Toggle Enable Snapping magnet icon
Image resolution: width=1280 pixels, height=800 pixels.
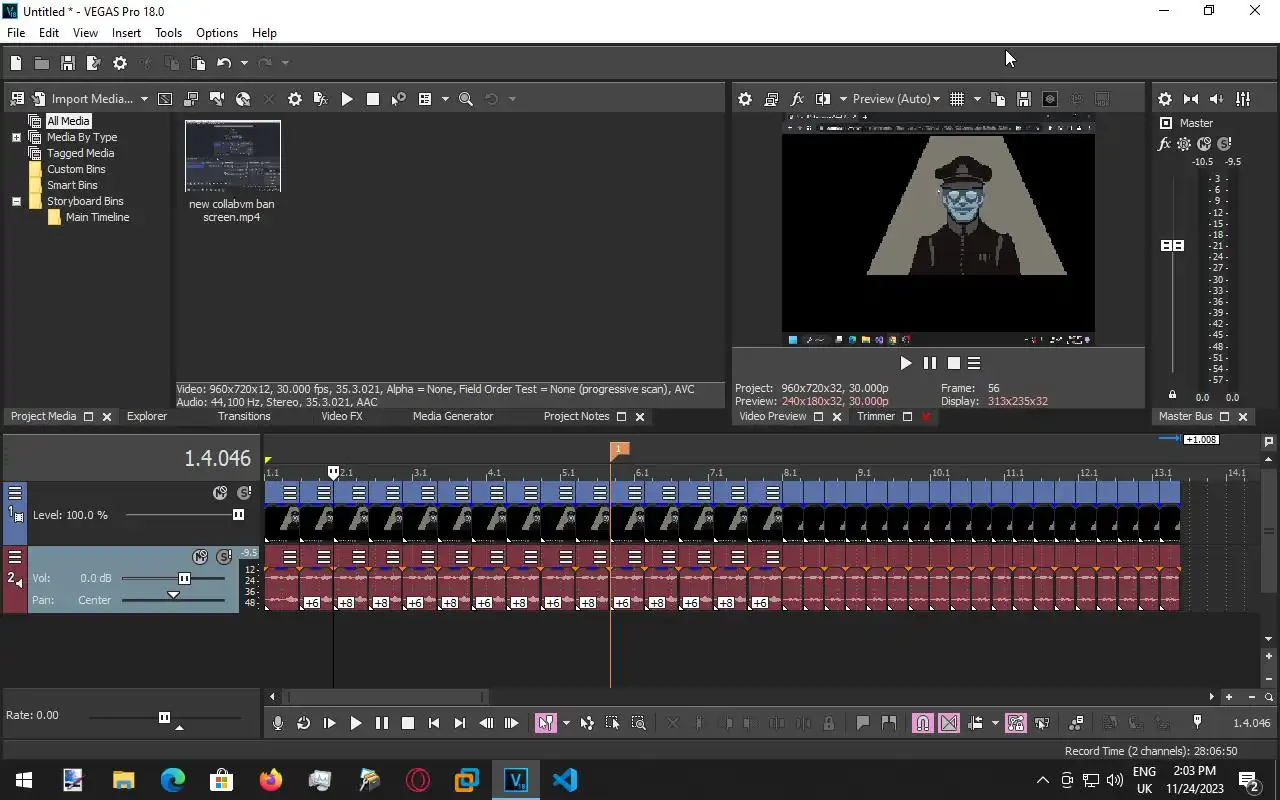[x=923, y=723]
